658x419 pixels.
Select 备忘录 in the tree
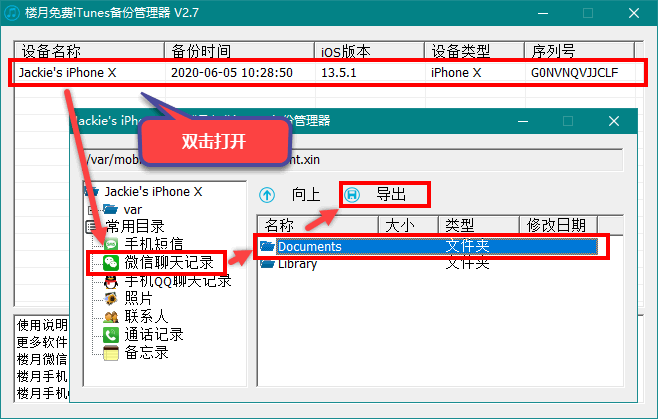[x=146, y=353]
